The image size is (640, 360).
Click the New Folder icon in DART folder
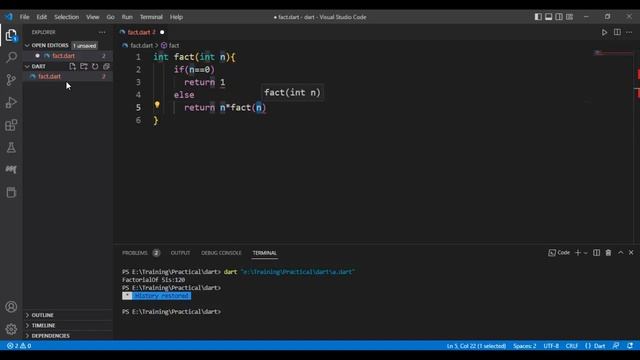click(84, 66)
